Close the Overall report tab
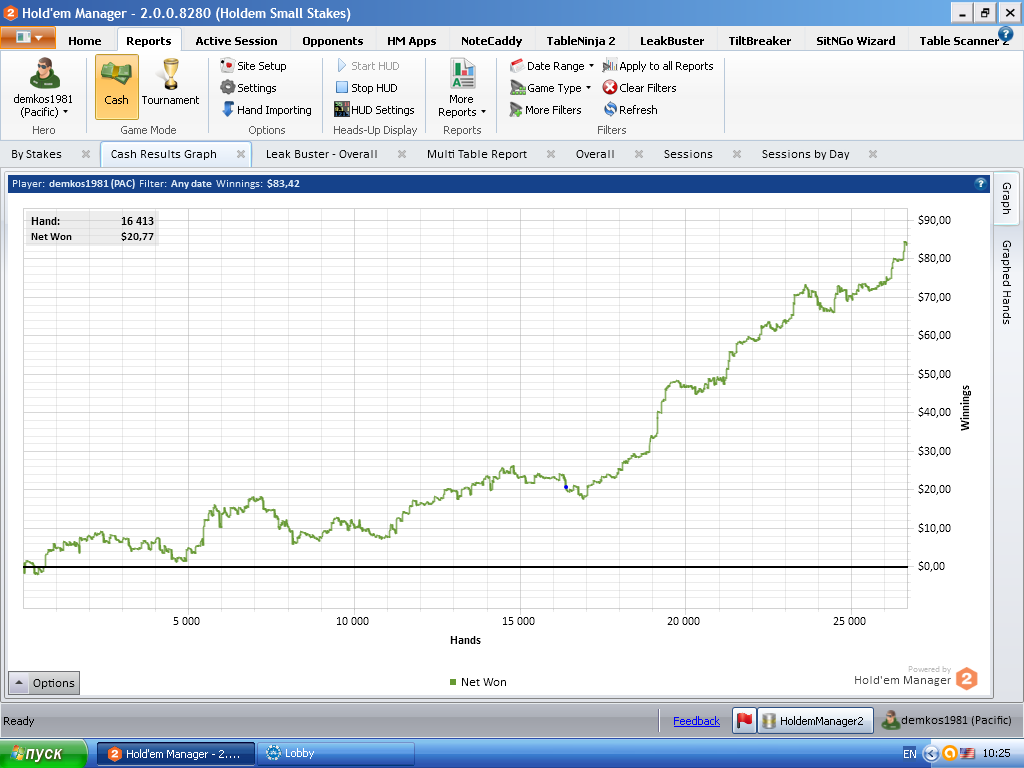The image size is (1024, 768). tap(639, 154)
